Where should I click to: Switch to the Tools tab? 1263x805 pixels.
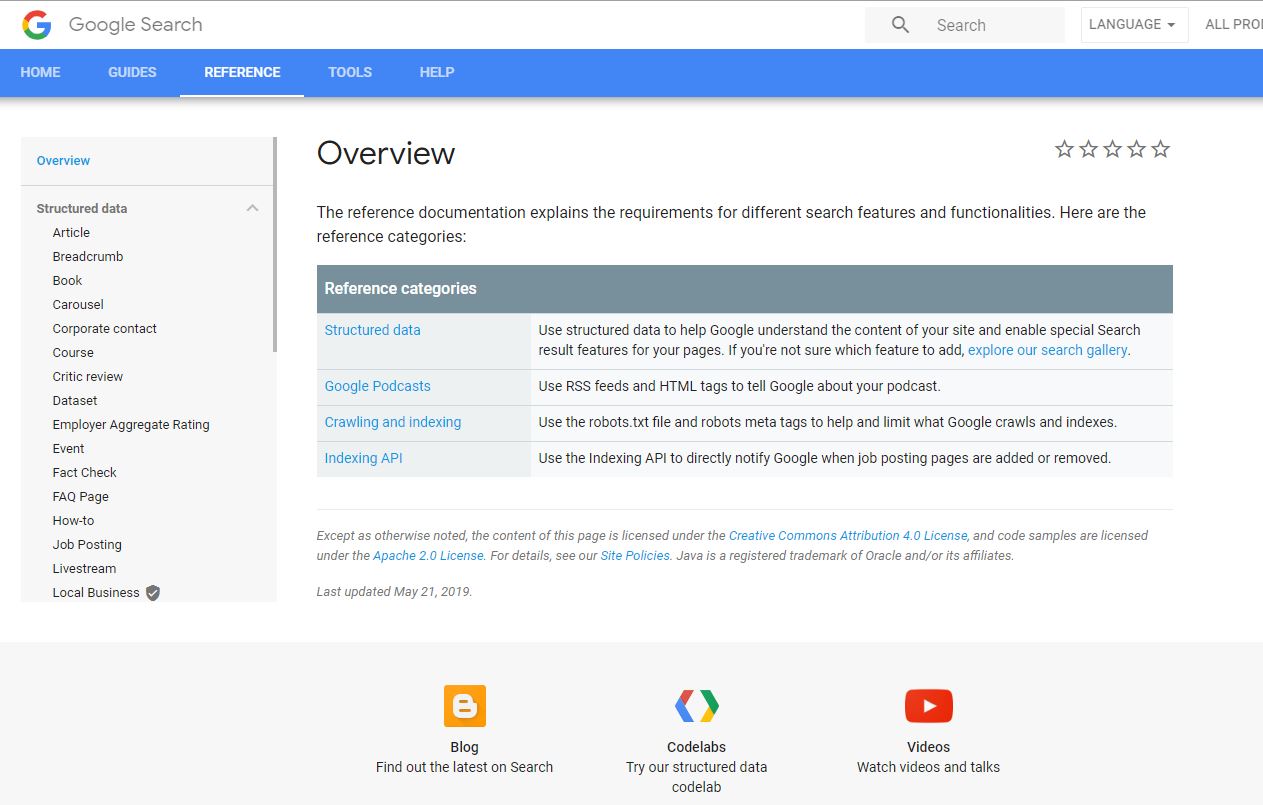pos(350,72)
